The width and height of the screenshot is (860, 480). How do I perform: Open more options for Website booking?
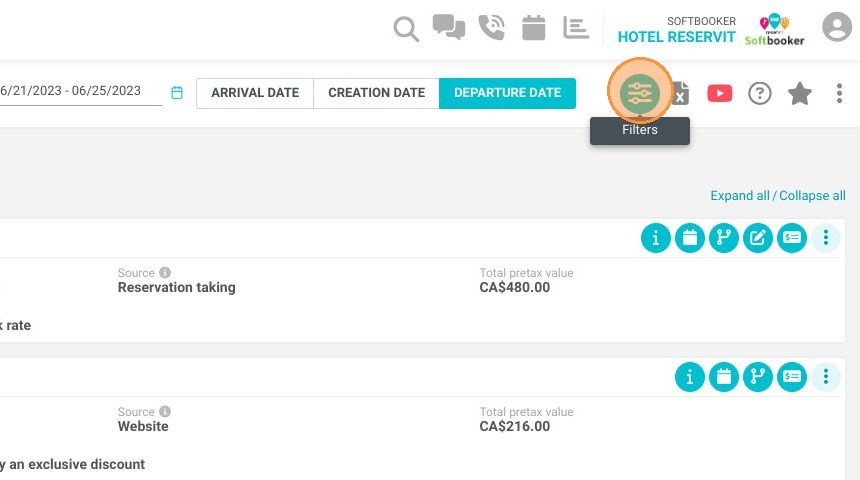click(825, 377)
